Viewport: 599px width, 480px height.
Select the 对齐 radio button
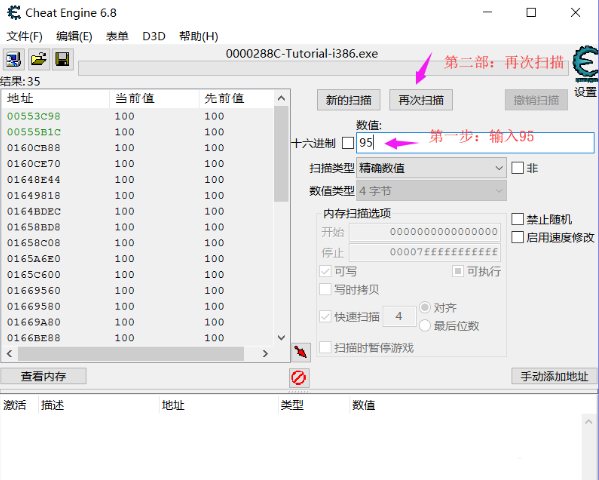[425, 307]
